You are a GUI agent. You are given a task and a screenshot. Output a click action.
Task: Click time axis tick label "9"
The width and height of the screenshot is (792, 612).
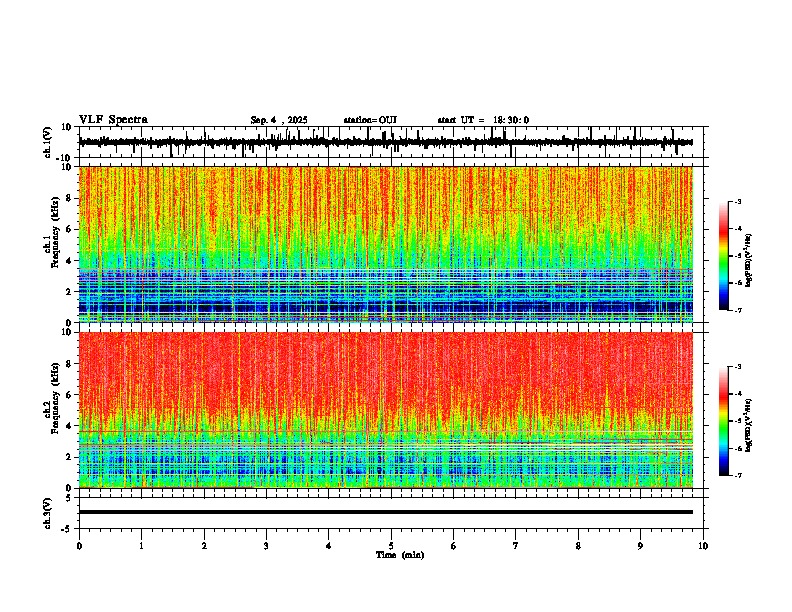tap(640, 546)
